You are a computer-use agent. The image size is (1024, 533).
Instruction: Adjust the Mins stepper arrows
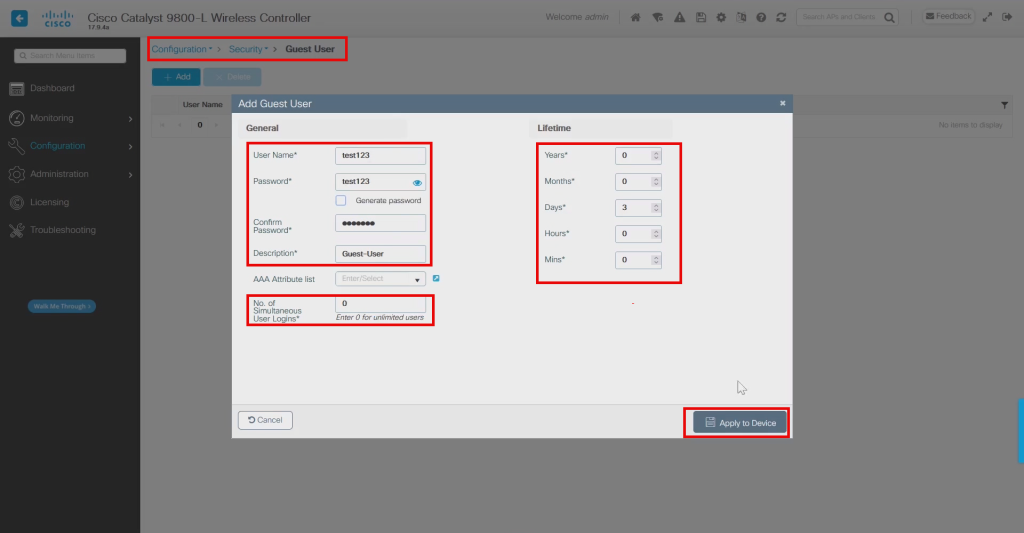tap(656, 260)
